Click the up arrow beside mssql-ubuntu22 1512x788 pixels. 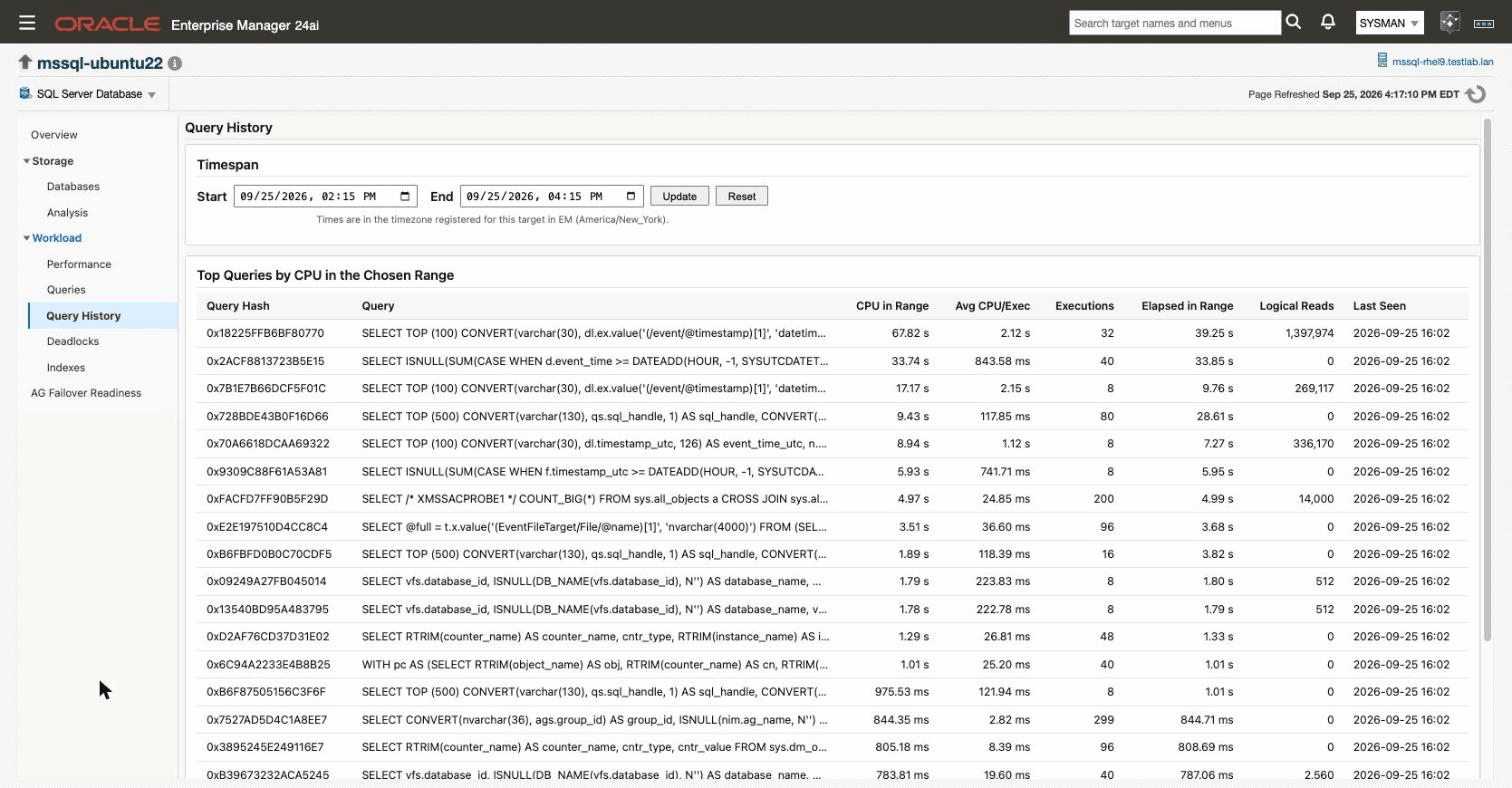click(25, 63)
